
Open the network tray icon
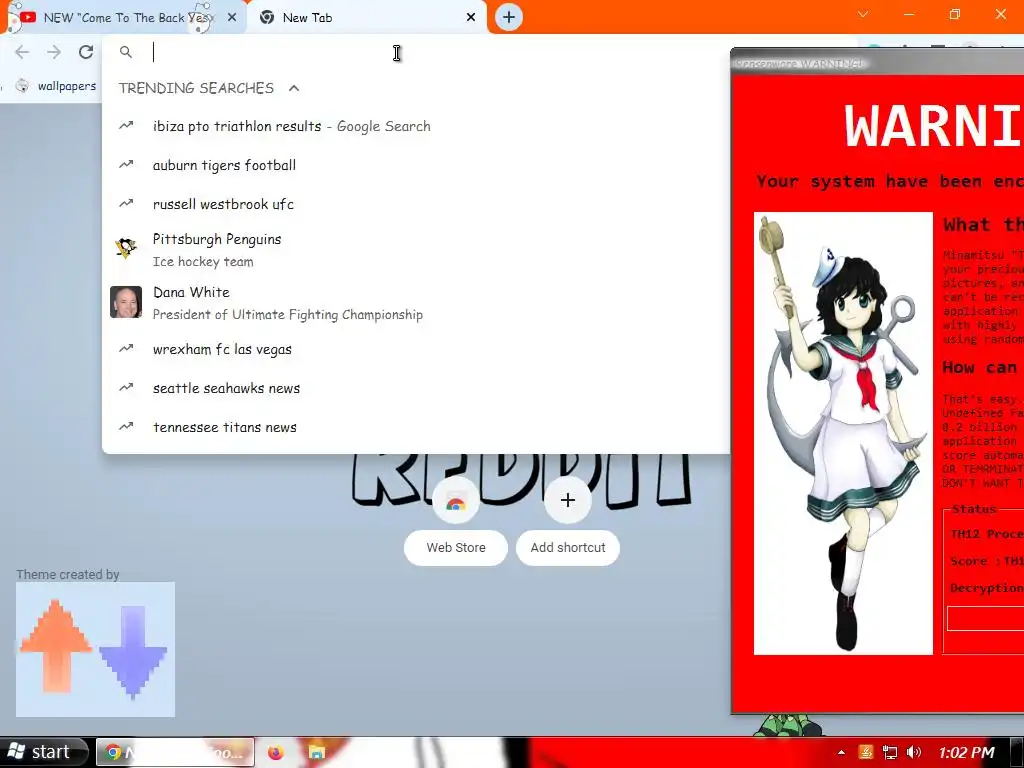click(889, 752)
